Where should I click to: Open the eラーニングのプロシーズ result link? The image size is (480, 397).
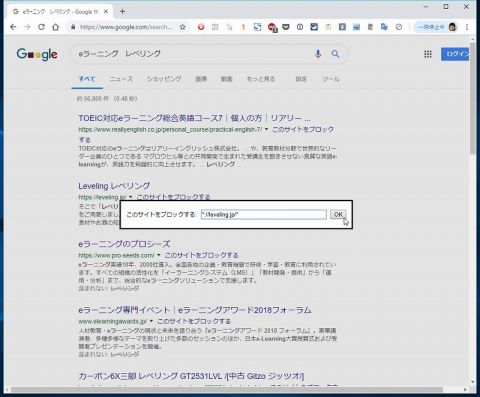[124, 244]
